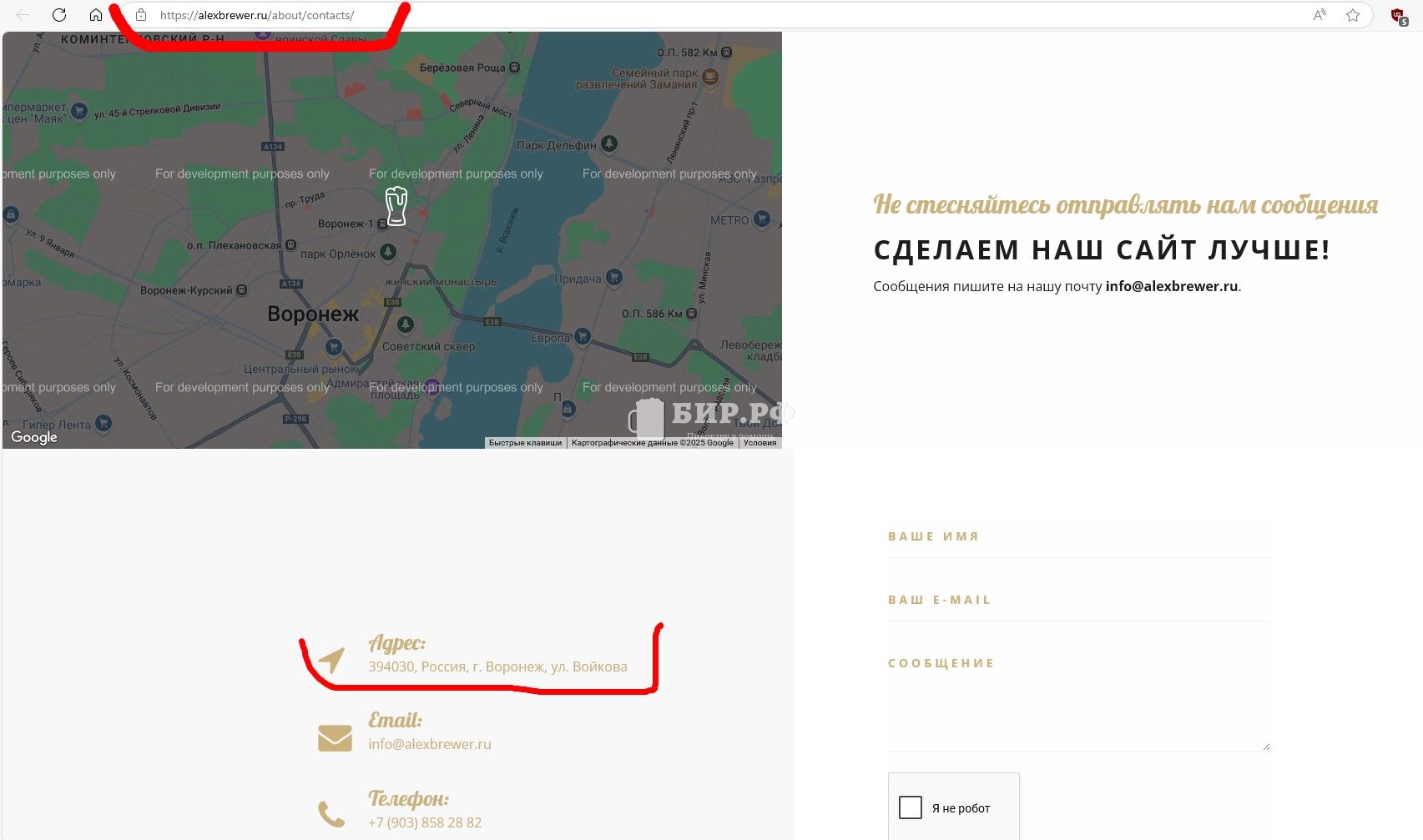Click the Европа shopping marker
This screenshot has height=840, width=1423.
pos(582,336)
